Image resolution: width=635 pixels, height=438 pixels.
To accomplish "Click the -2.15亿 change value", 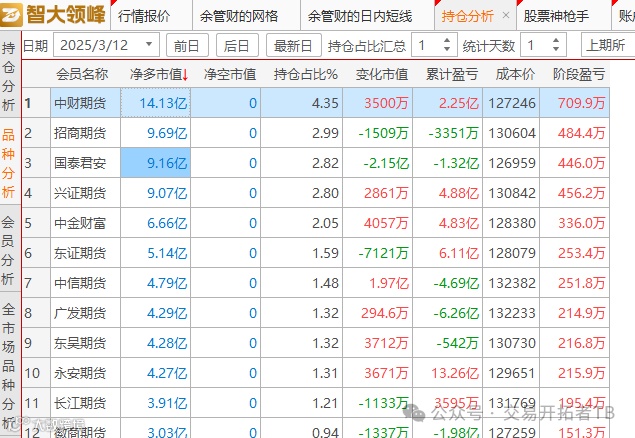I will coord(377,163).
